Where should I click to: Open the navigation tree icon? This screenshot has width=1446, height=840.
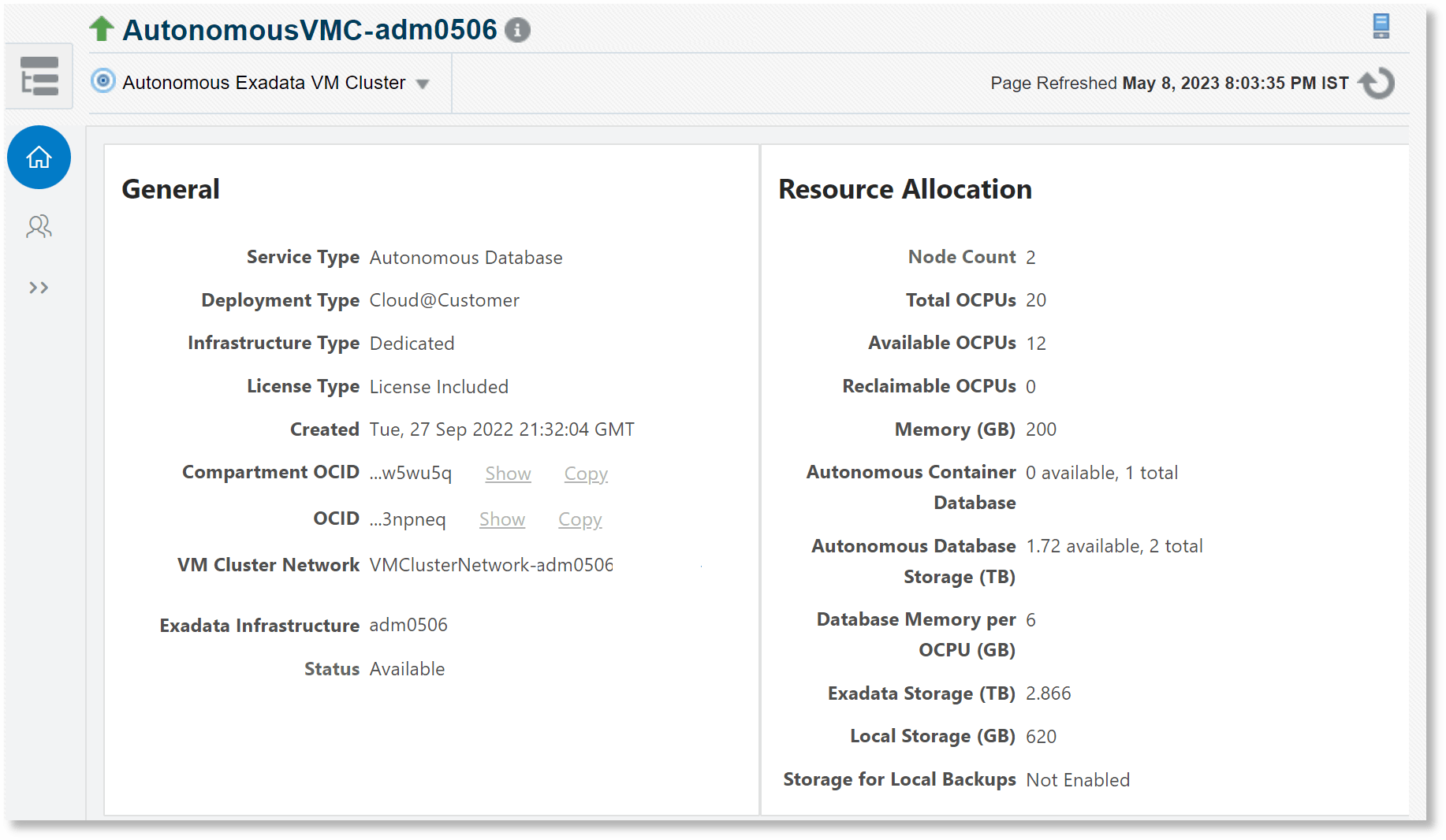click(x=39, y=76)
